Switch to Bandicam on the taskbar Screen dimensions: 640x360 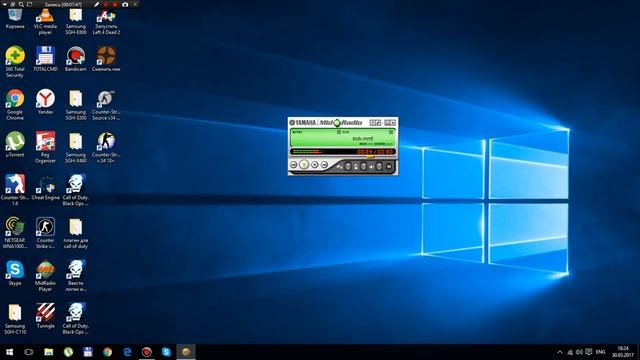pos(147,352)
